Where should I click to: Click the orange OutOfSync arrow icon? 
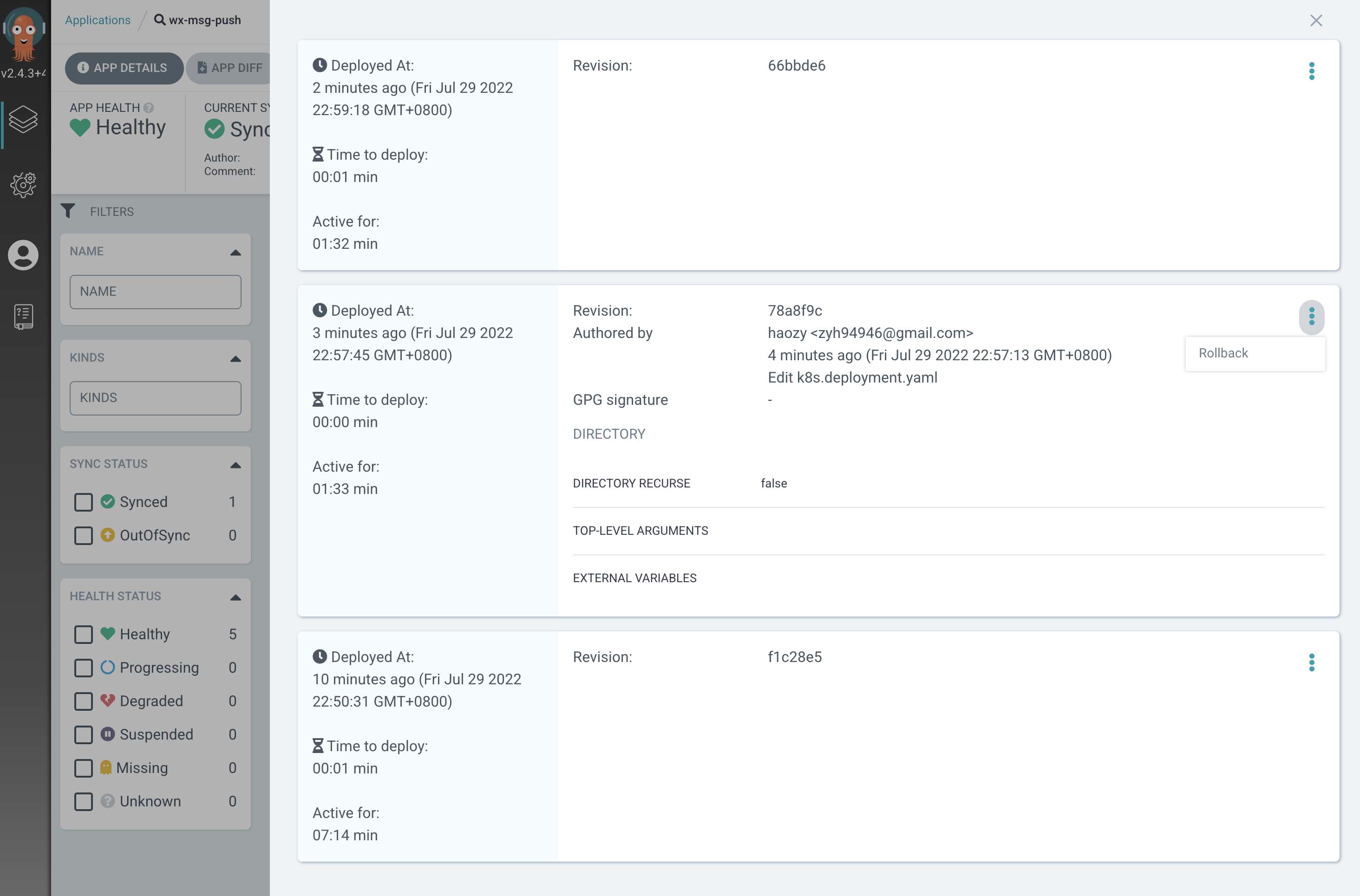click(x=107, y=535)
